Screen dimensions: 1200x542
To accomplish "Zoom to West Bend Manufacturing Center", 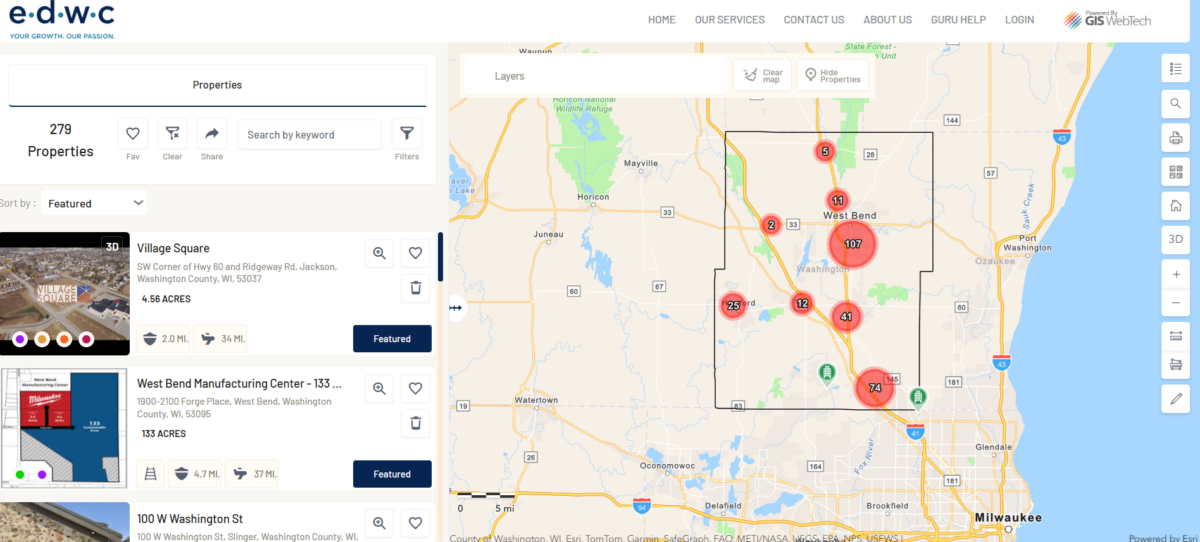I will pyautogui.click(x=379, y=389).
